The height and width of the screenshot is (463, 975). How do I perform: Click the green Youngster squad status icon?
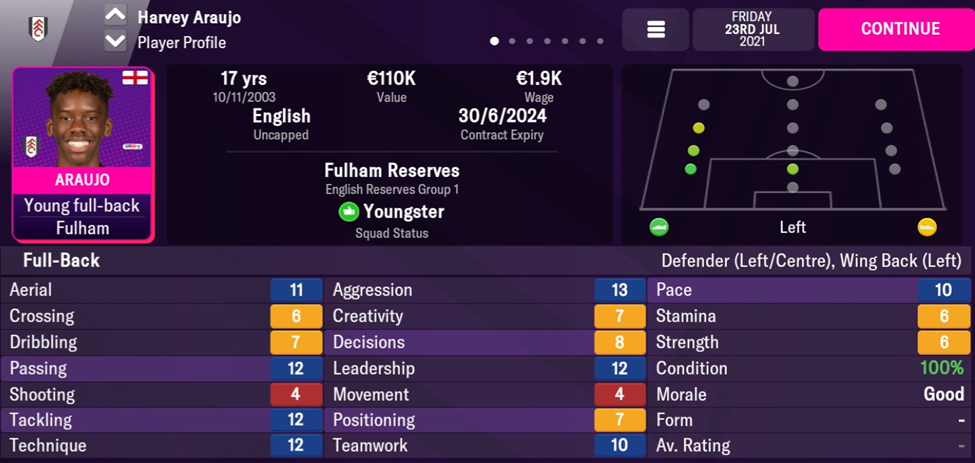pyautogui.click(x=348, y=212)
